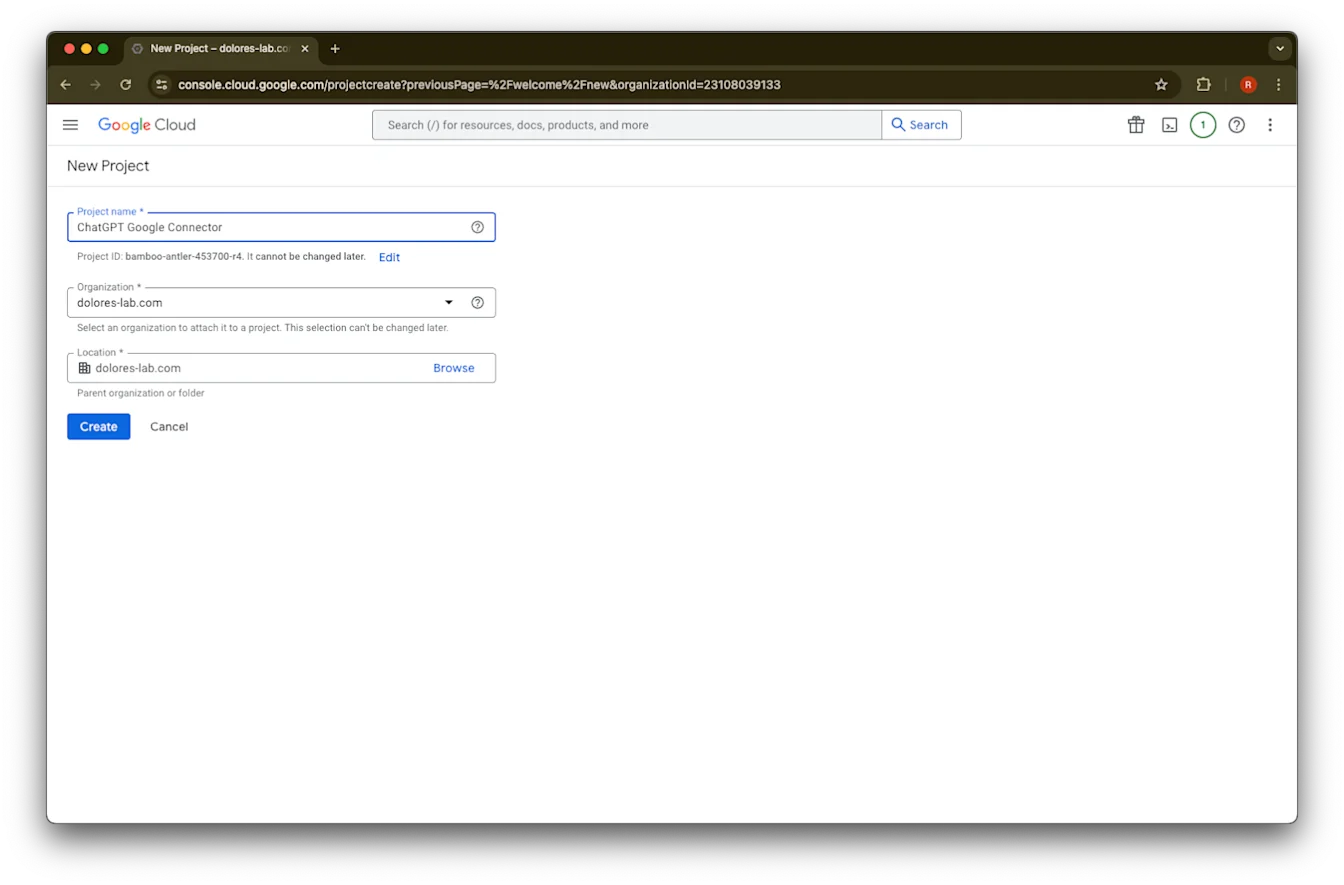Viewport: 1344px width, 885px height.
Task: Close the New Project tab
Action: pos(305,48)
